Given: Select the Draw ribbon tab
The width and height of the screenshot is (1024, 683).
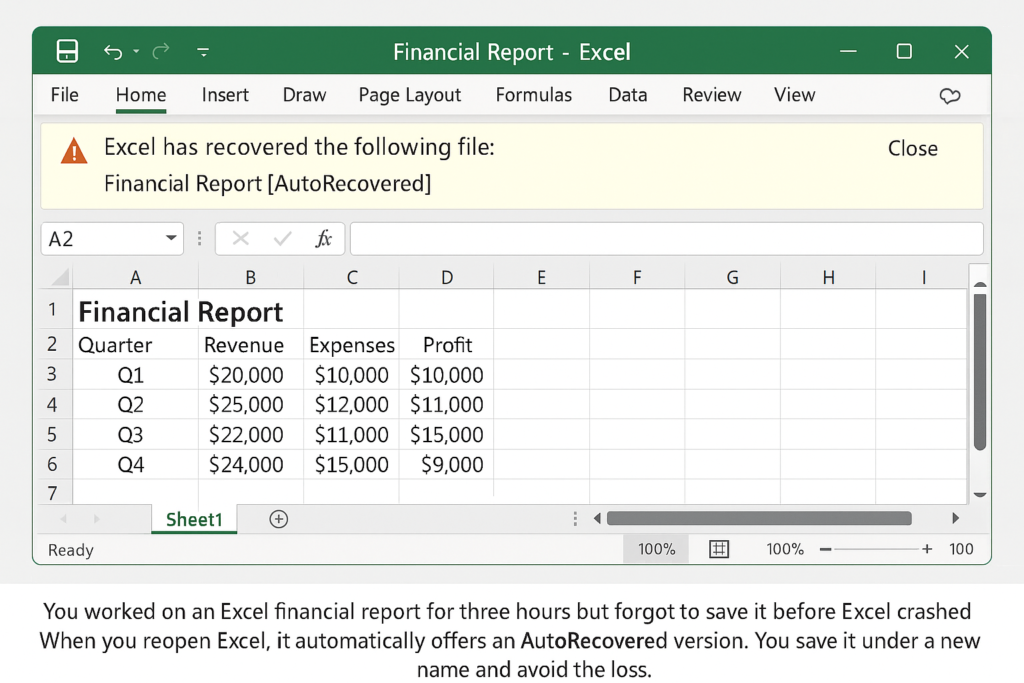Looking at the screenshot, I should [x=304, y=95].
